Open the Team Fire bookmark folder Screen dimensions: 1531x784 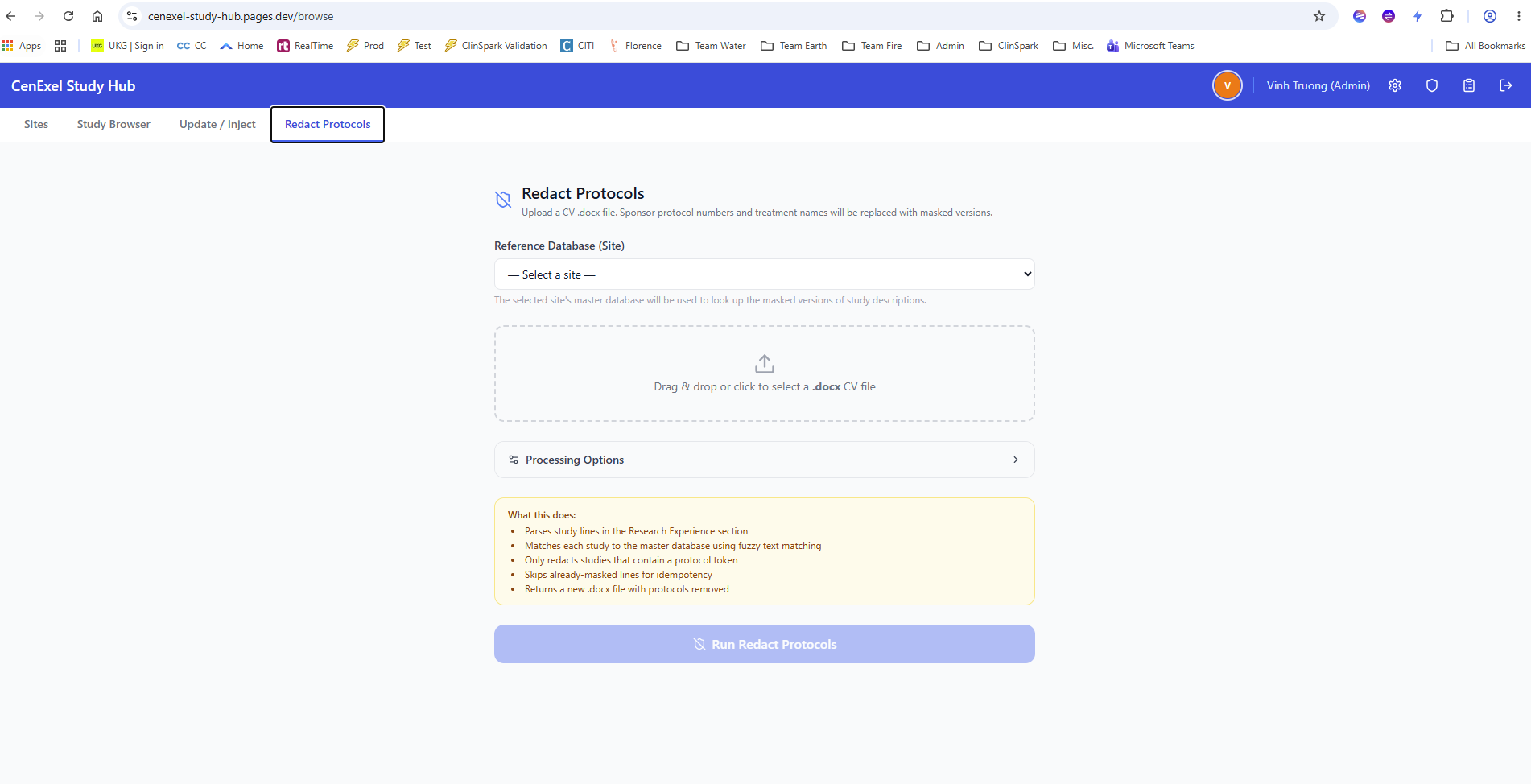tap(872, 46)
